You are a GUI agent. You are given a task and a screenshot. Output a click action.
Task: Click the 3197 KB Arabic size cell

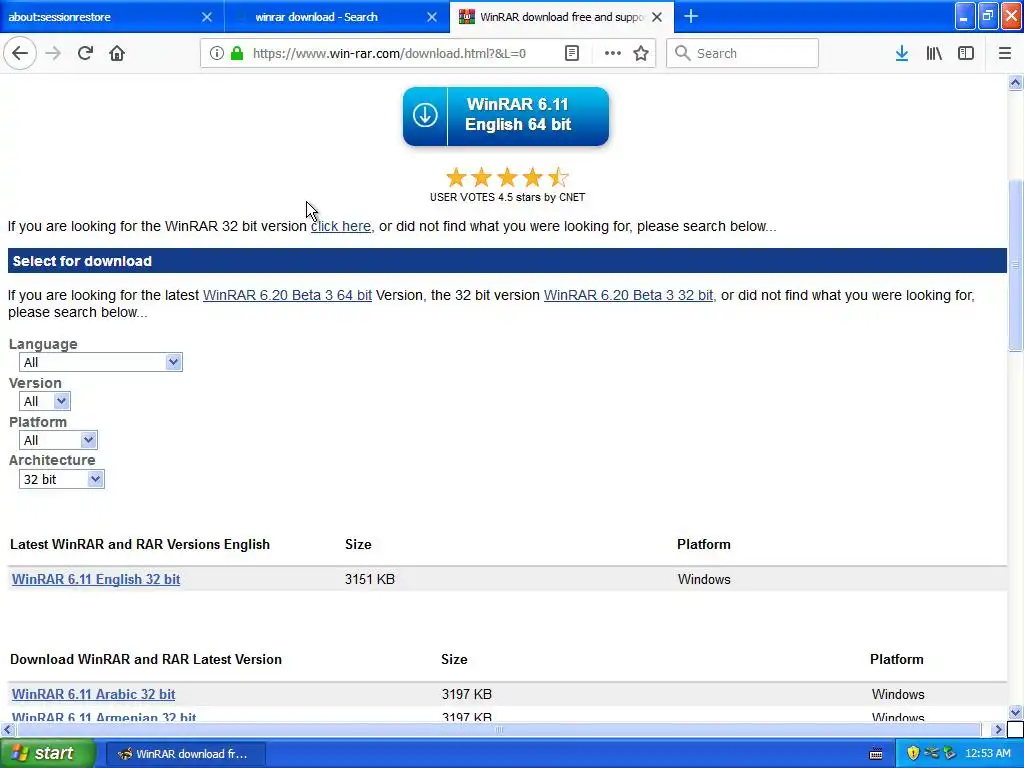pos(466,694)
